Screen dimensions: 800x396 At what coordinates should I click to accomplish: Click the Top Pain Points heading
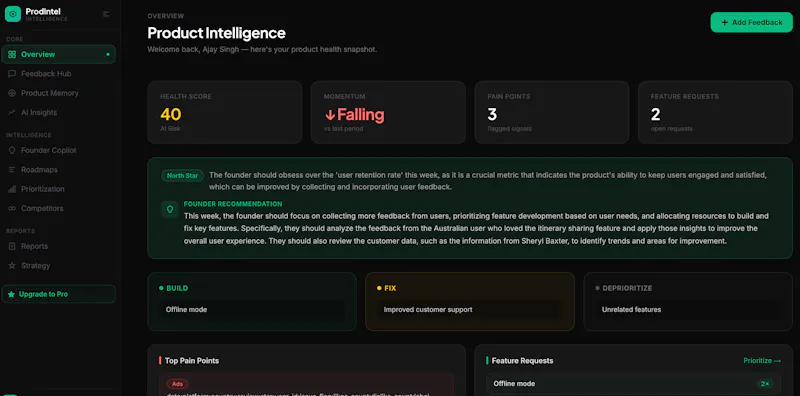click(x=192, y=361)
